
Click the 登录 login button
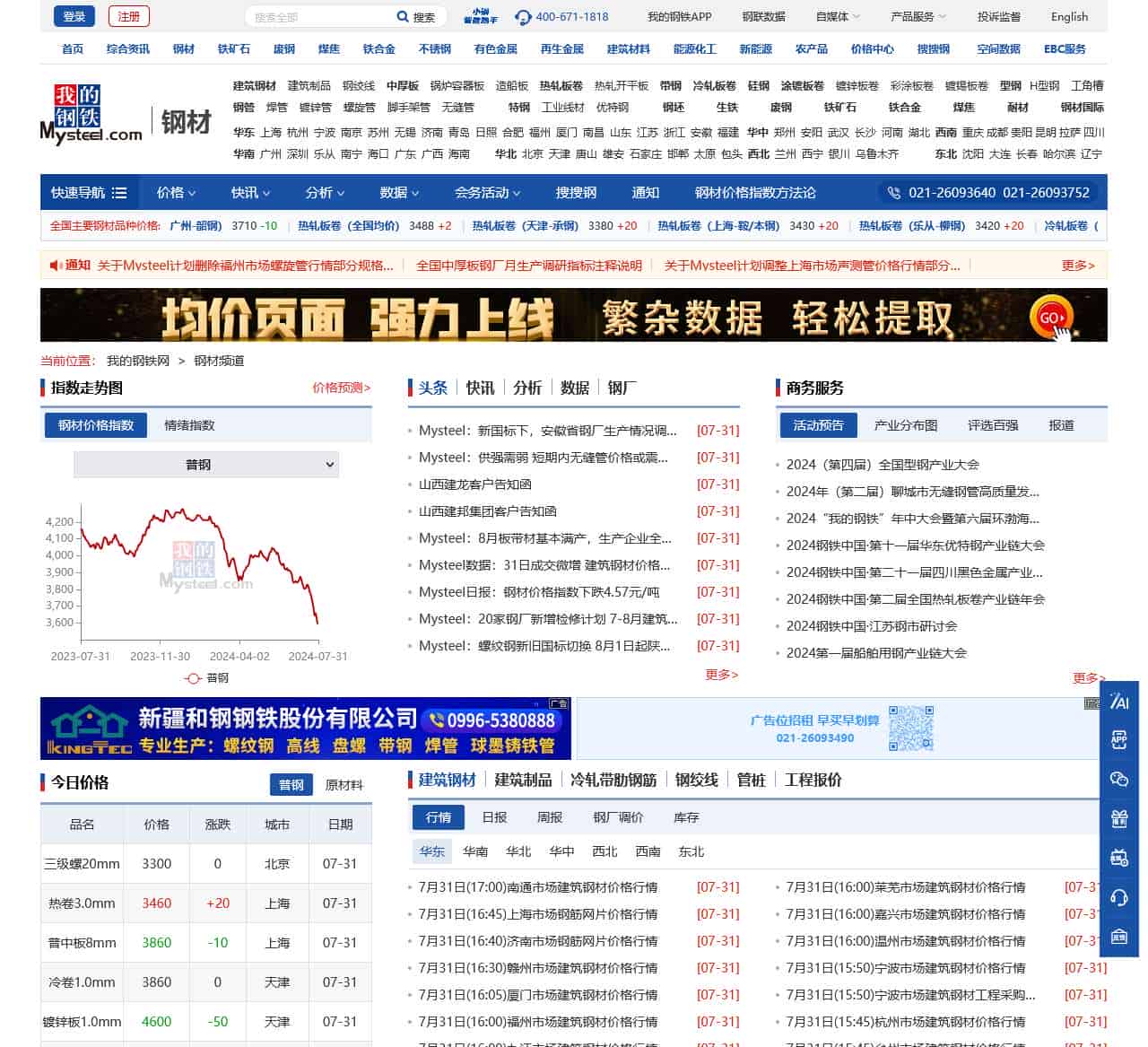pos(74,15)
